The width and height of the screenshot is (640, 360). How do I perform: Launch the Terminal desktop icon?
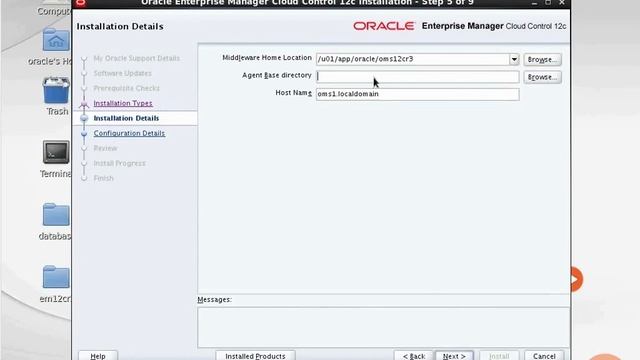(x=56, y=152)
